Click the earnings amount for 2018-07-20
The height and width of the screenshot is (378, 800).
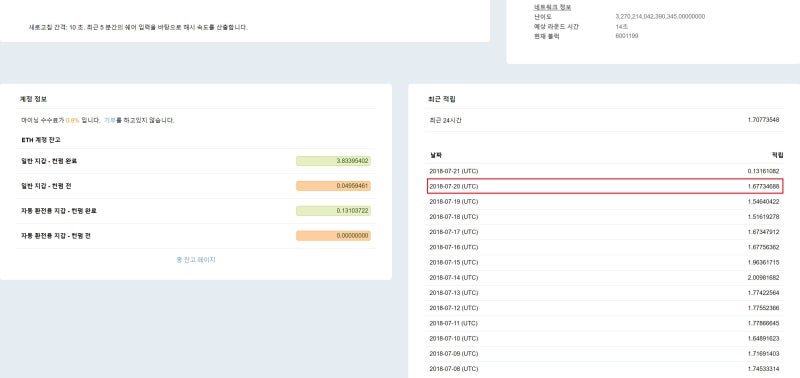(762, 187)
